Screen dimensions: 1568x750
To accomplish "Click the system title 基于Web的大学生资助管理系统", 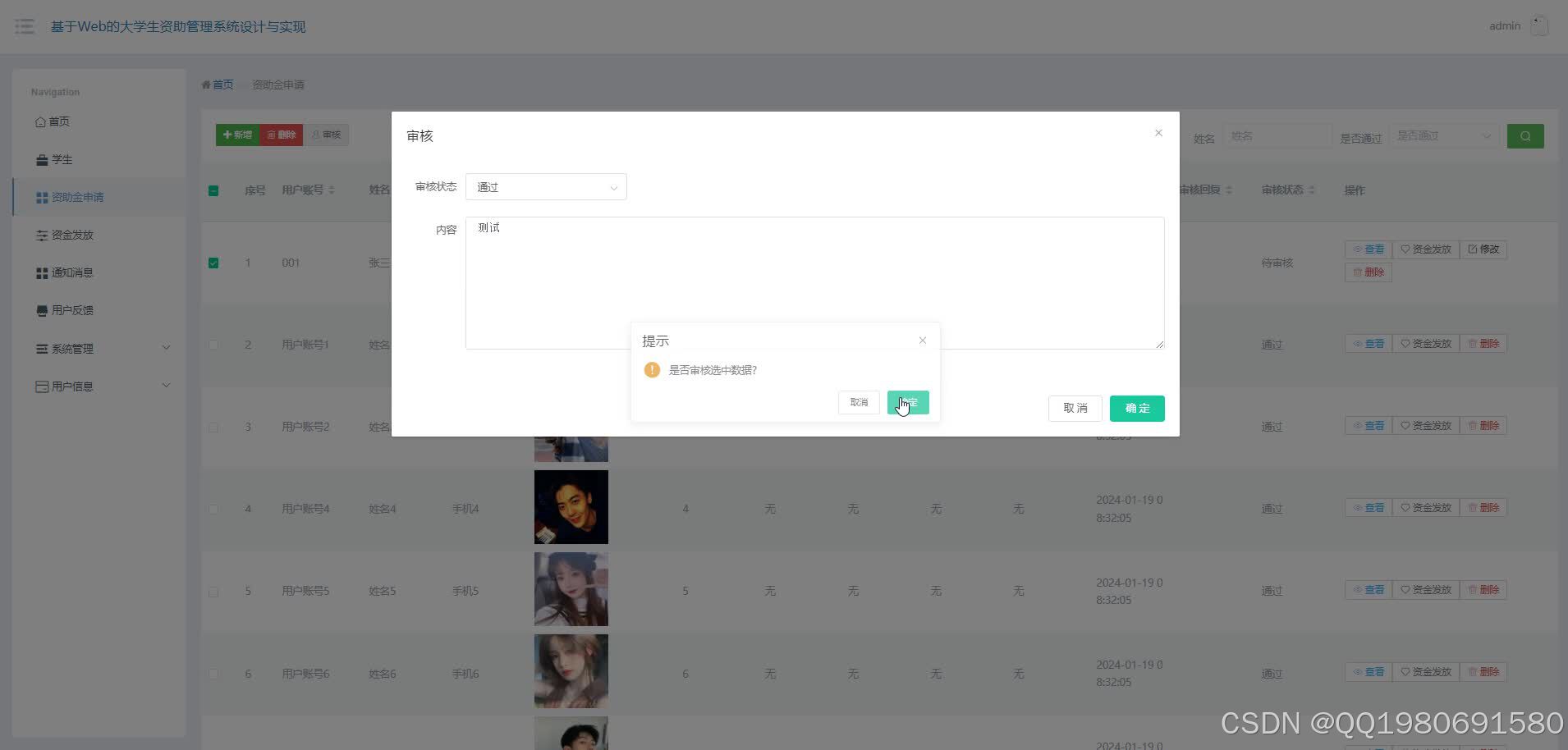I will tap(178, 27).
